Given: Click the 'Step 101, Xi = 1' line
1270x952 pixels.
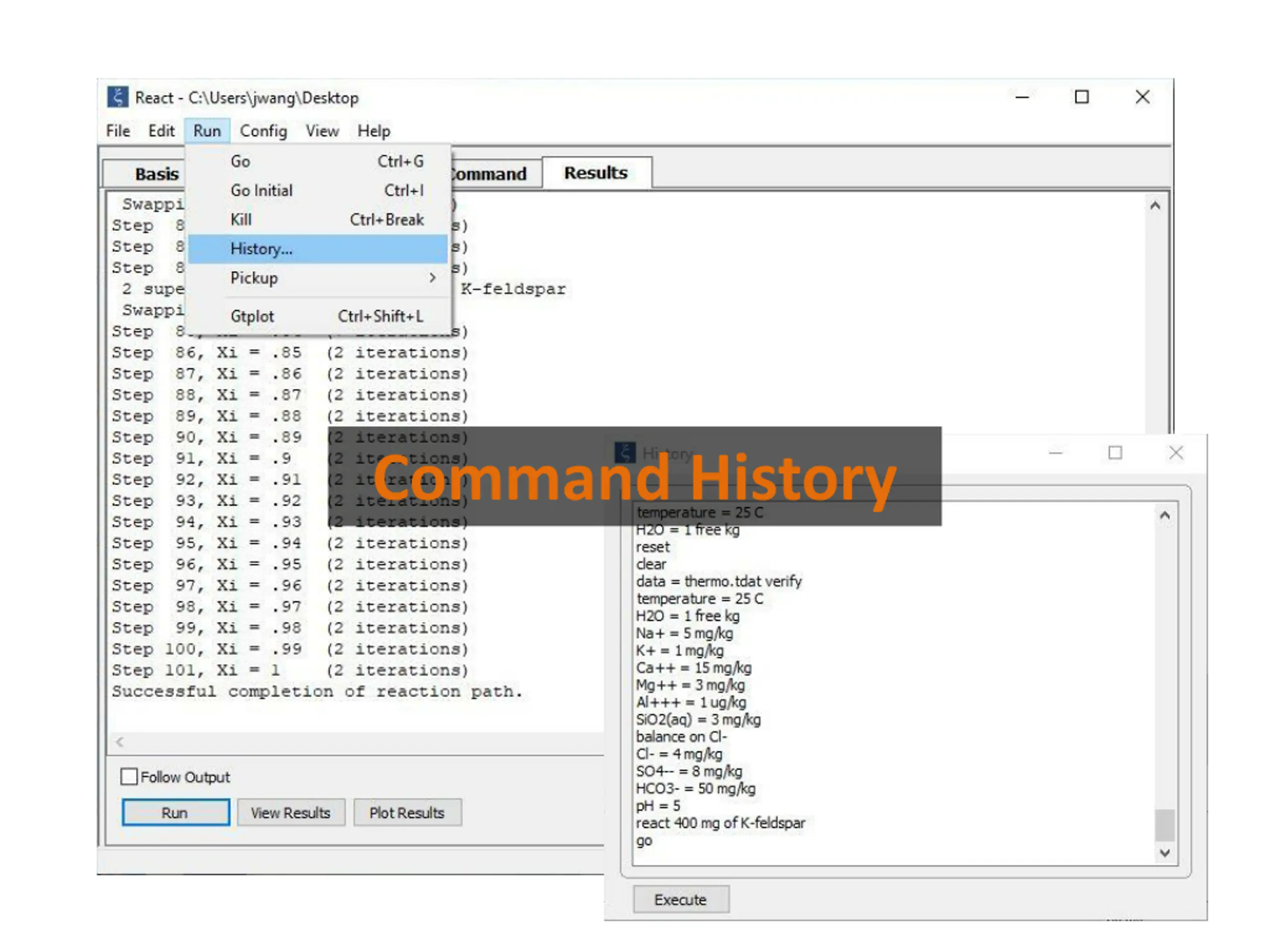Looking at the screenshot, I should coord(291,670).
